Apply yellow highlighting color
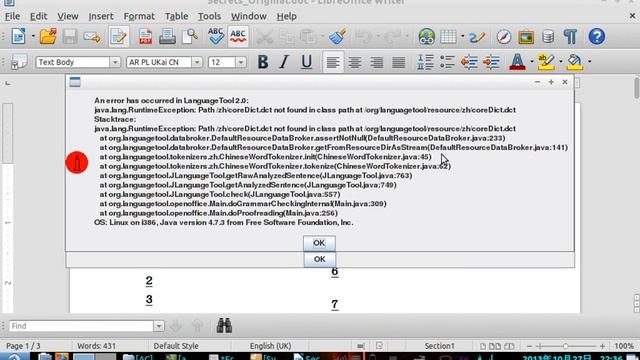This screenshot has height=360, width=640. [546, 62]
